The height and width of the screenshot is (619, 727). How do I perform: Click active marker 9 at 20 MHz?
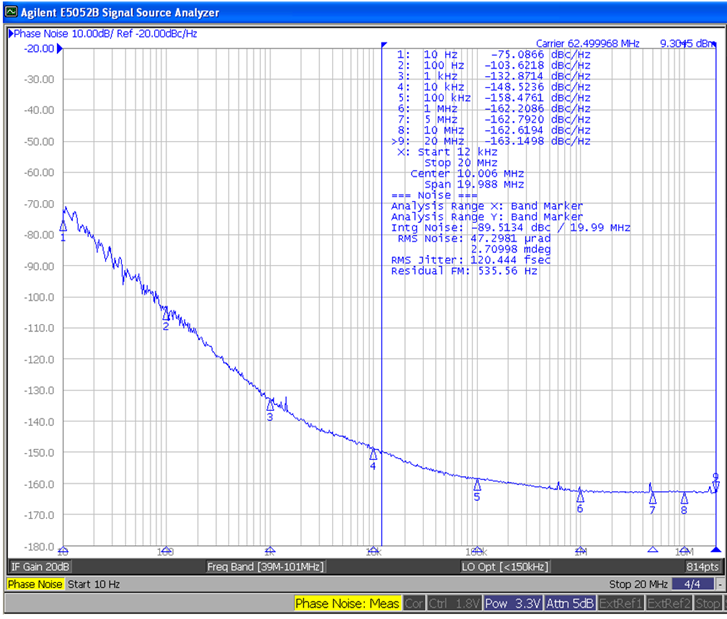click(715, 487)
